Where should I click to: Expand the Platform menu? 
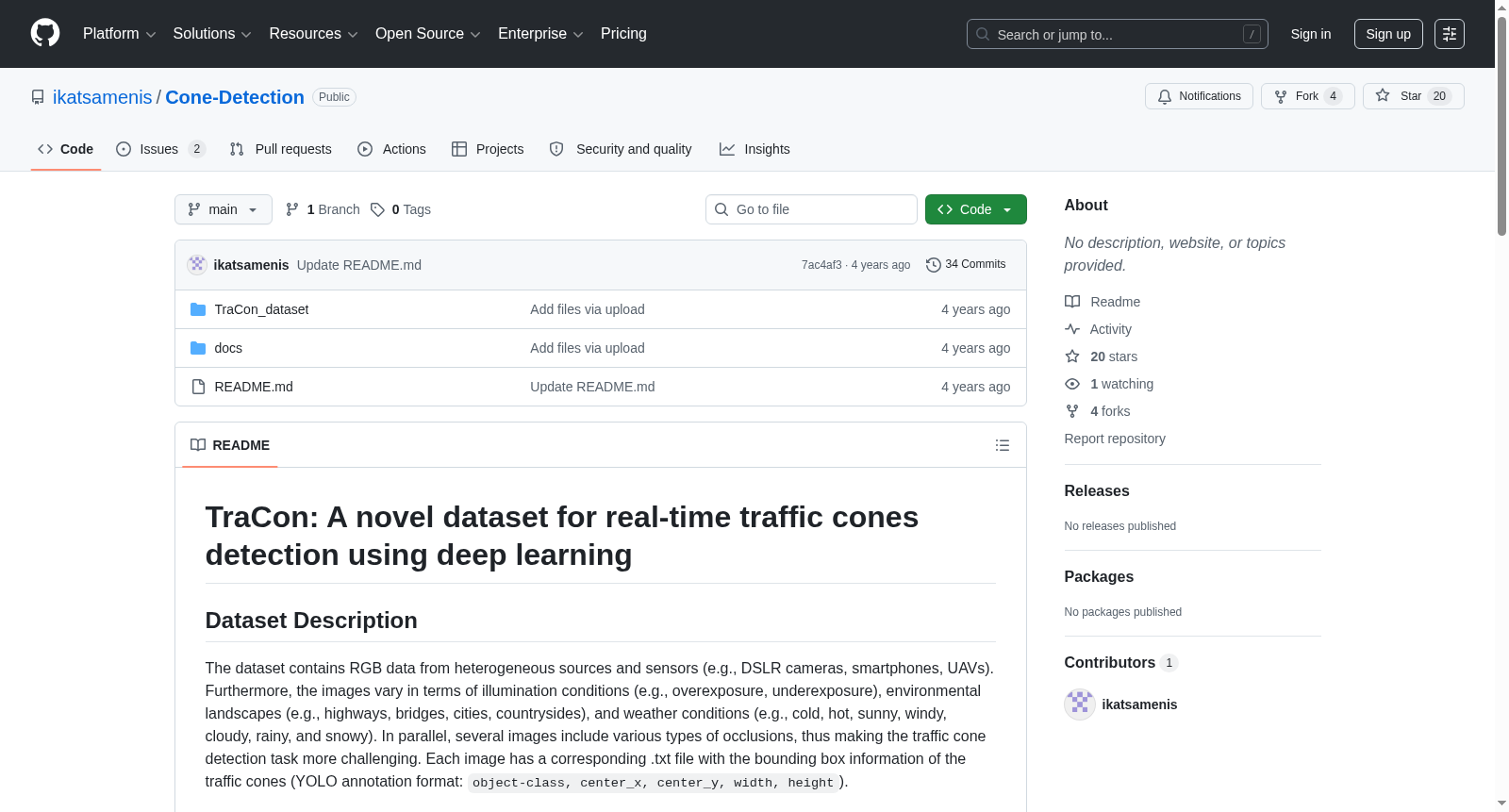pos(120,34)
